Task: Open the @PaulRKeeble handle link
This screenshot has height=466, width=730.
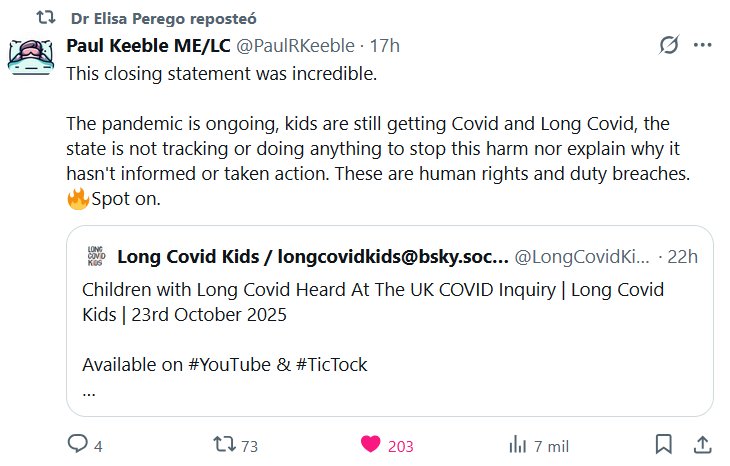Action: pos(296,46)
